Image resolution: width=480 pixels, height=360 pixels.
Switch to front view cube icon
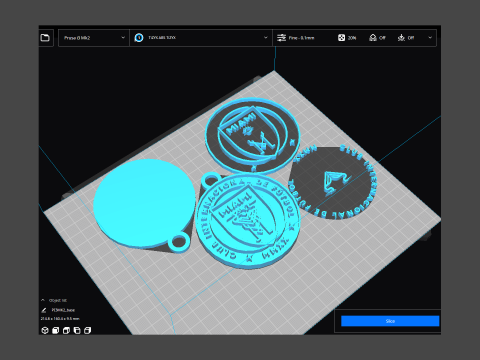tap(56, 330)
